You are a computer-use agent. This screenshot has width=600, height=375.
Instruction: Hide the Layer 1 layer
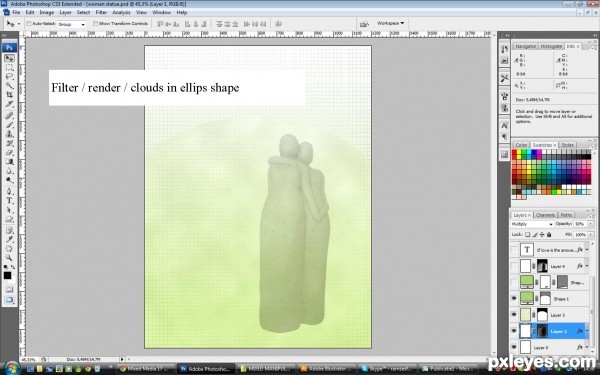click(x=514, y=331)
